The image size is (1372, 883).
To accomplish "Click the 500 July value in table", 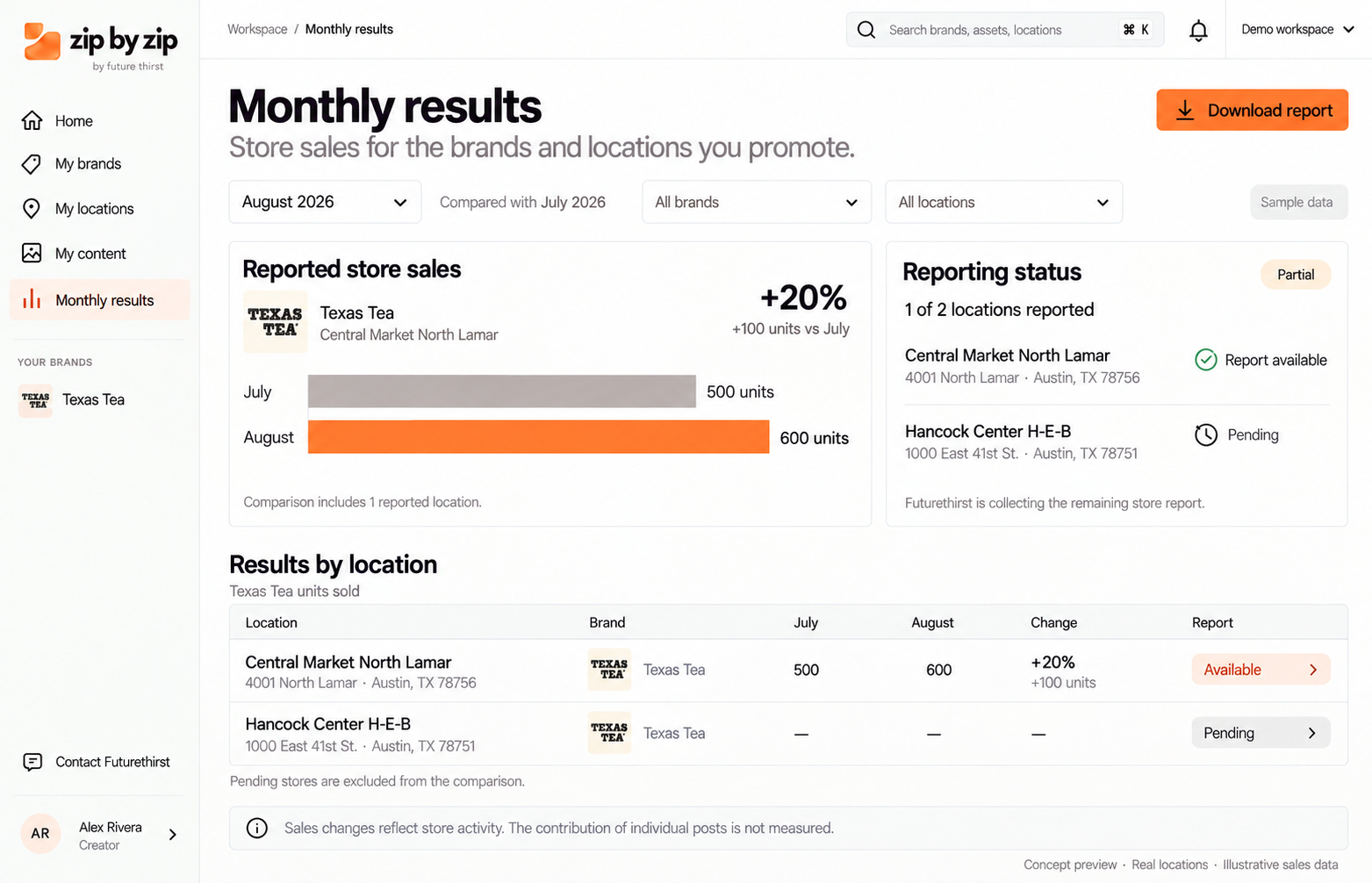I will (x=806, y=670).
